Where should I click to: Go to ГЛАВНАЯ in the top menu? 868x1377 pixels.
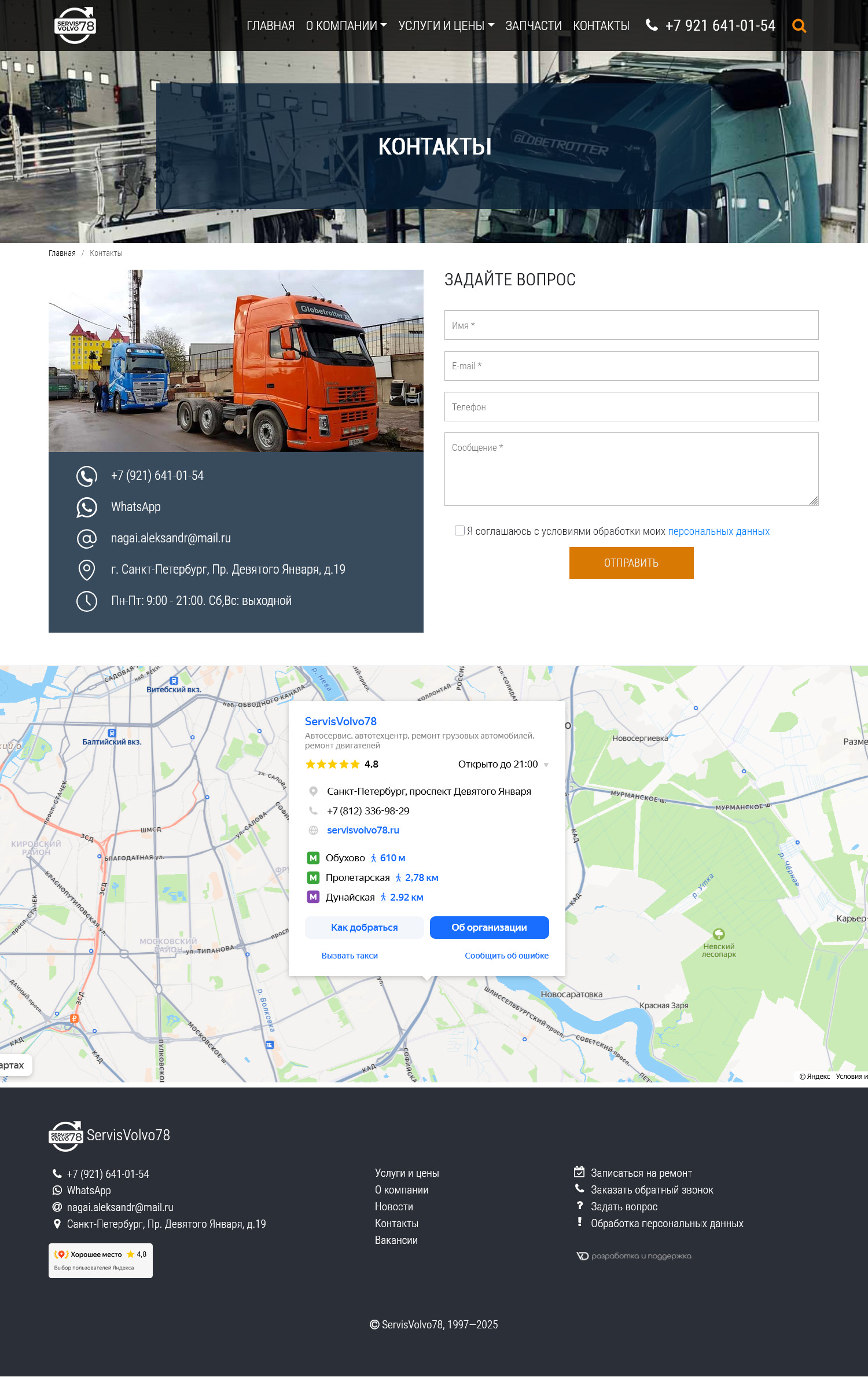(x=270, y=26)
